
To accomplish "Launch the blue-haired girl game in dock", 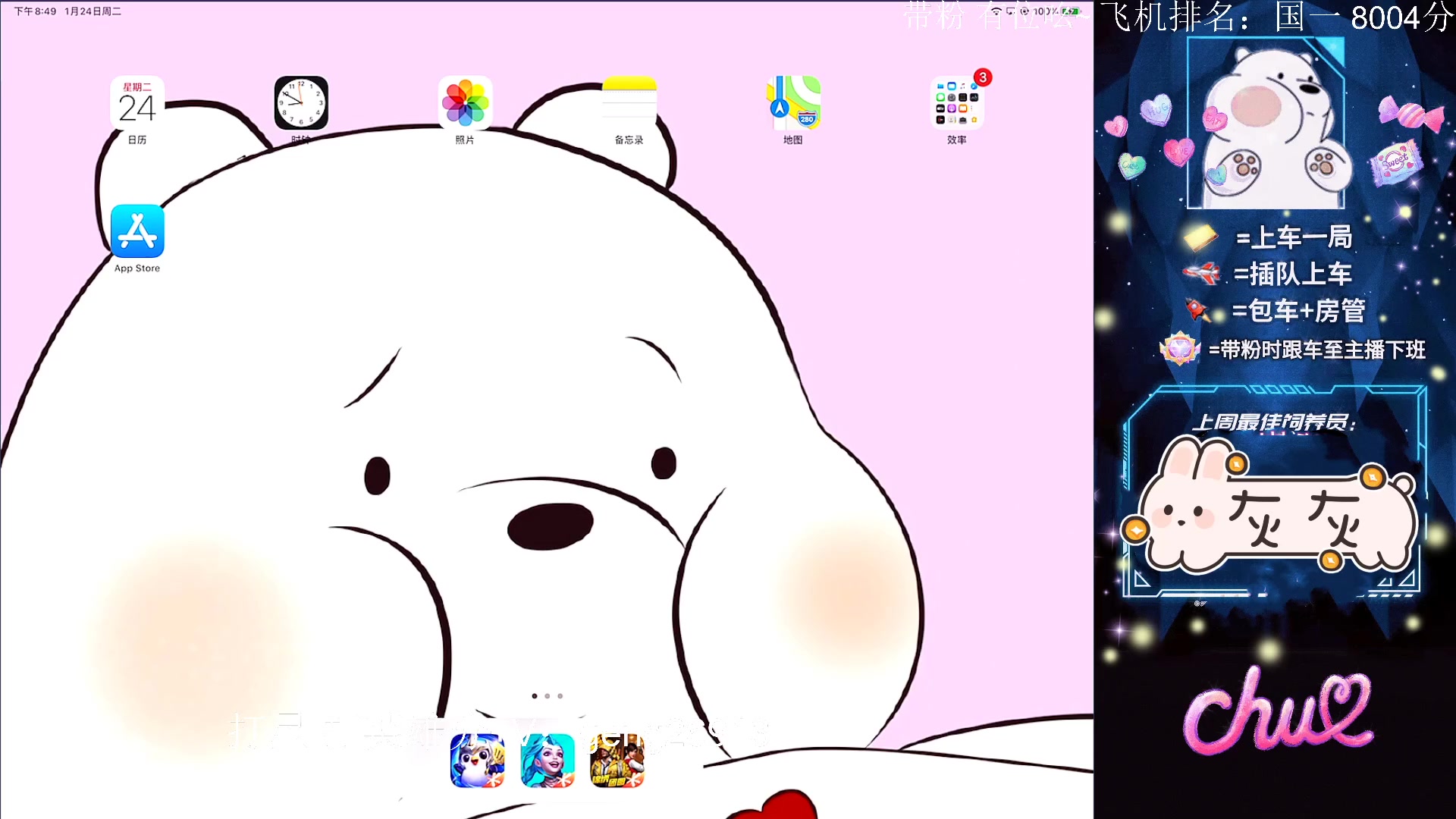I will pos(548,761).
